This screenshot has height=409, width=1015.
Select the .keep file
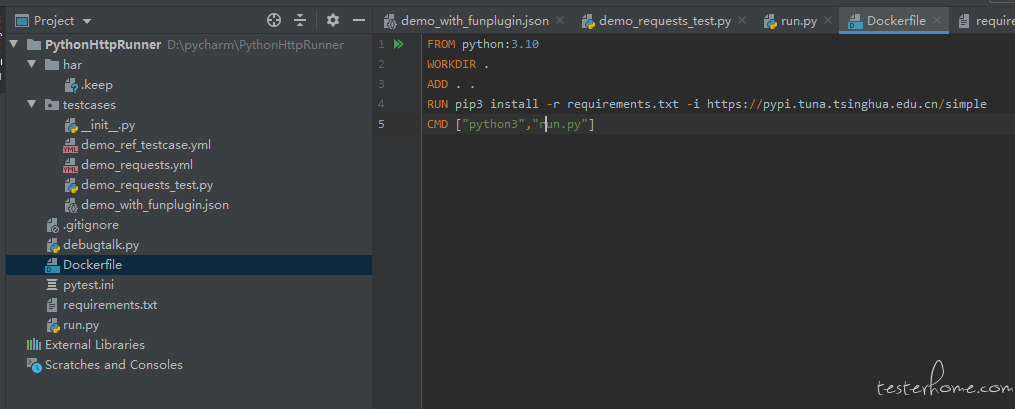point(97,85)
